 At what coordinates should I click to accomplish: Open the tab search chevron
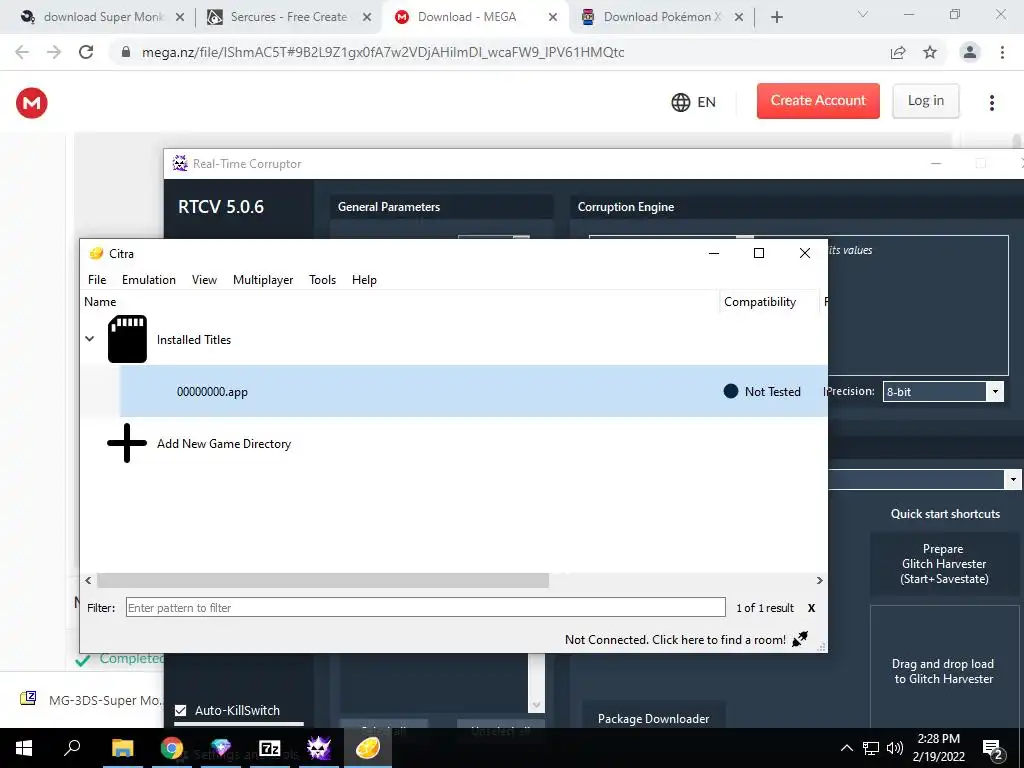[x=863, y=14]
